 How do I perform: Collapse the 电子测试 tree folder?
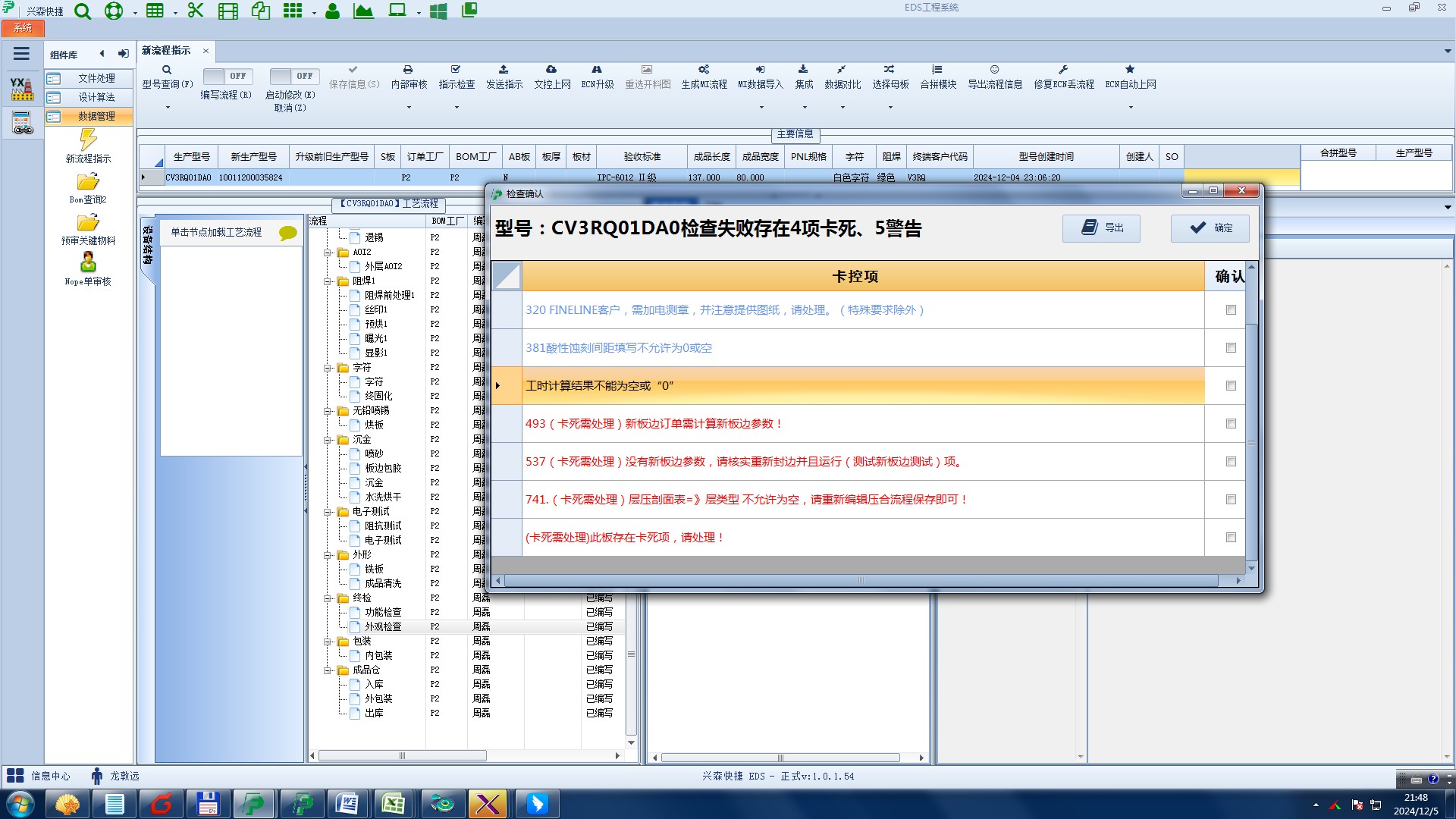coord(328,512)
